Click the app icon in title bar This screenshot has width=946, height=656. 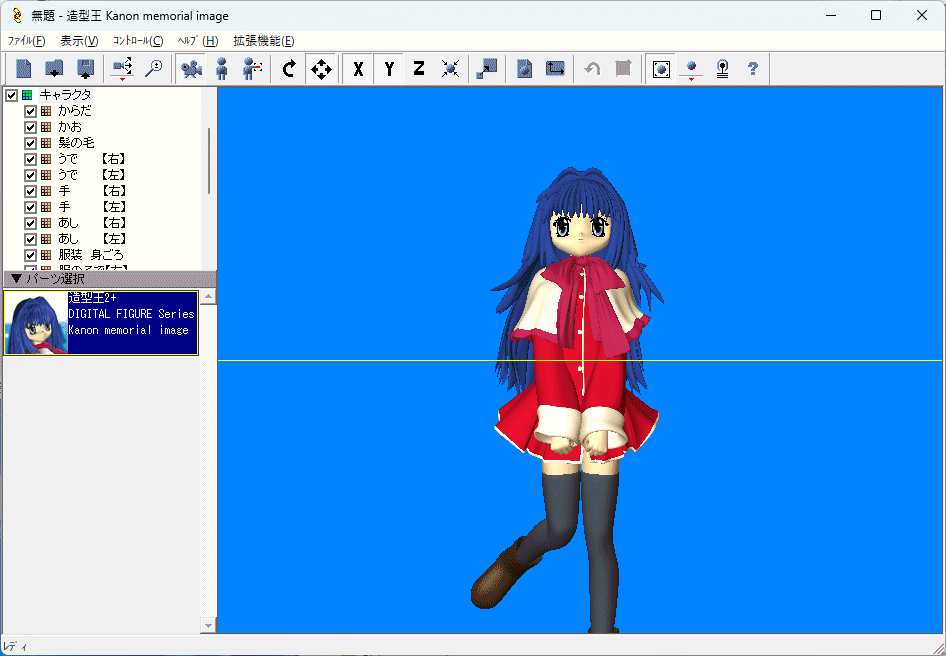coord(17,15)
